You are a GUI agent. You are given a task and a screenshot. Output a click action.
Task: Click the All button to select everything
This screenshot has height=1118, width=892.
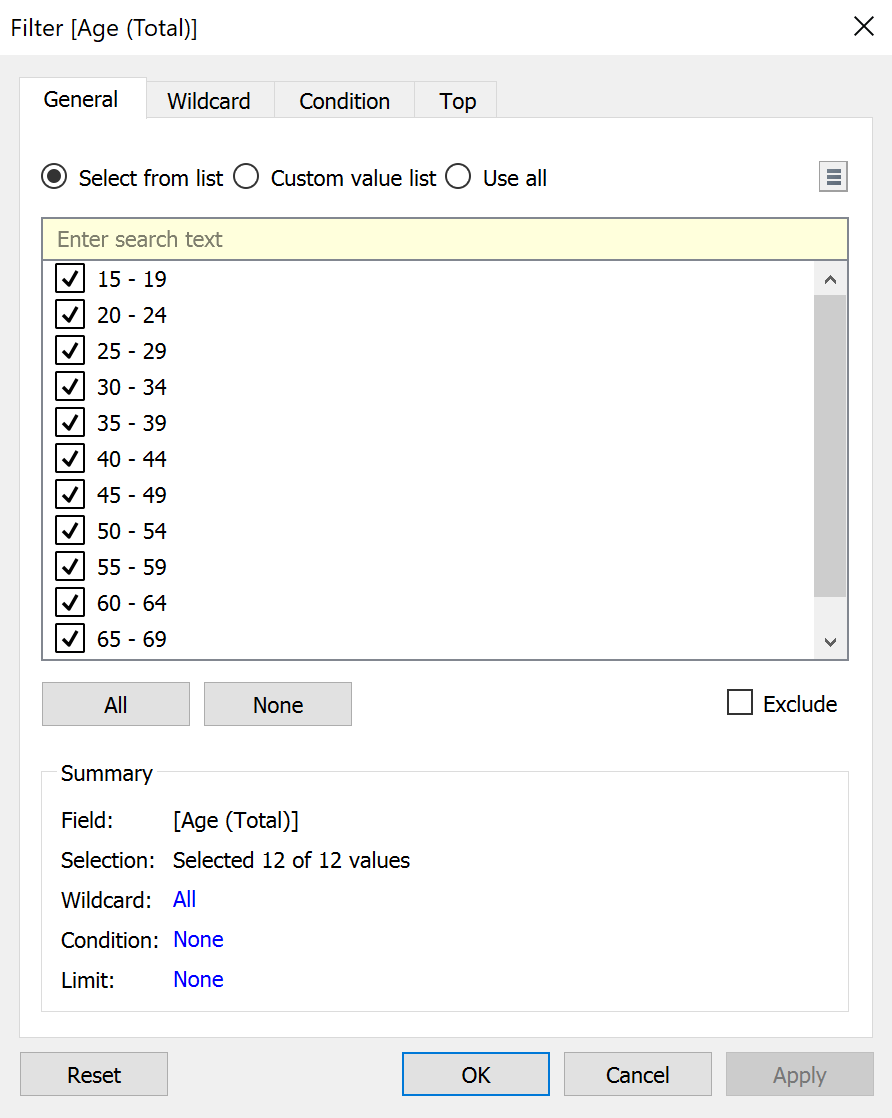tap(116, 705)
